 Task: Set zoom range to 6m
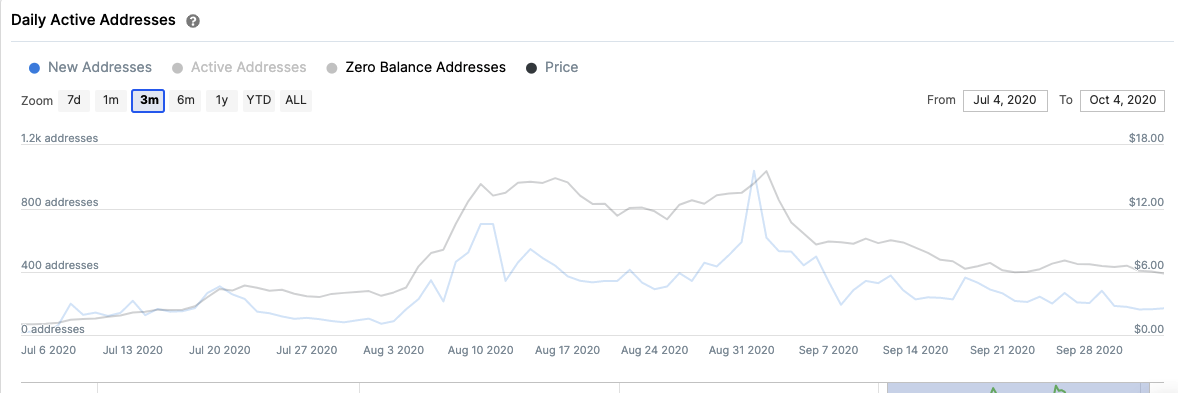click(185, 100)
